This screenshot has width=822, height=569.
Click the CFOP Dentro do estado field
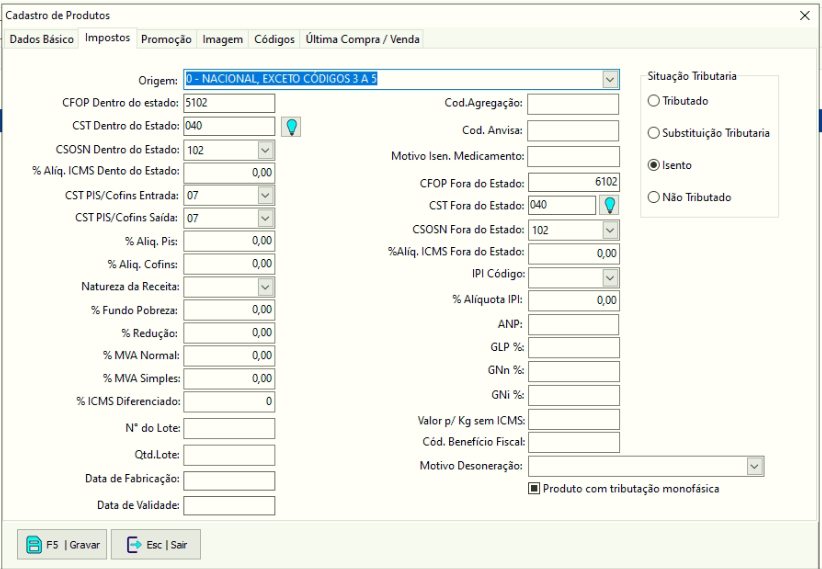[x=229, y=103]
